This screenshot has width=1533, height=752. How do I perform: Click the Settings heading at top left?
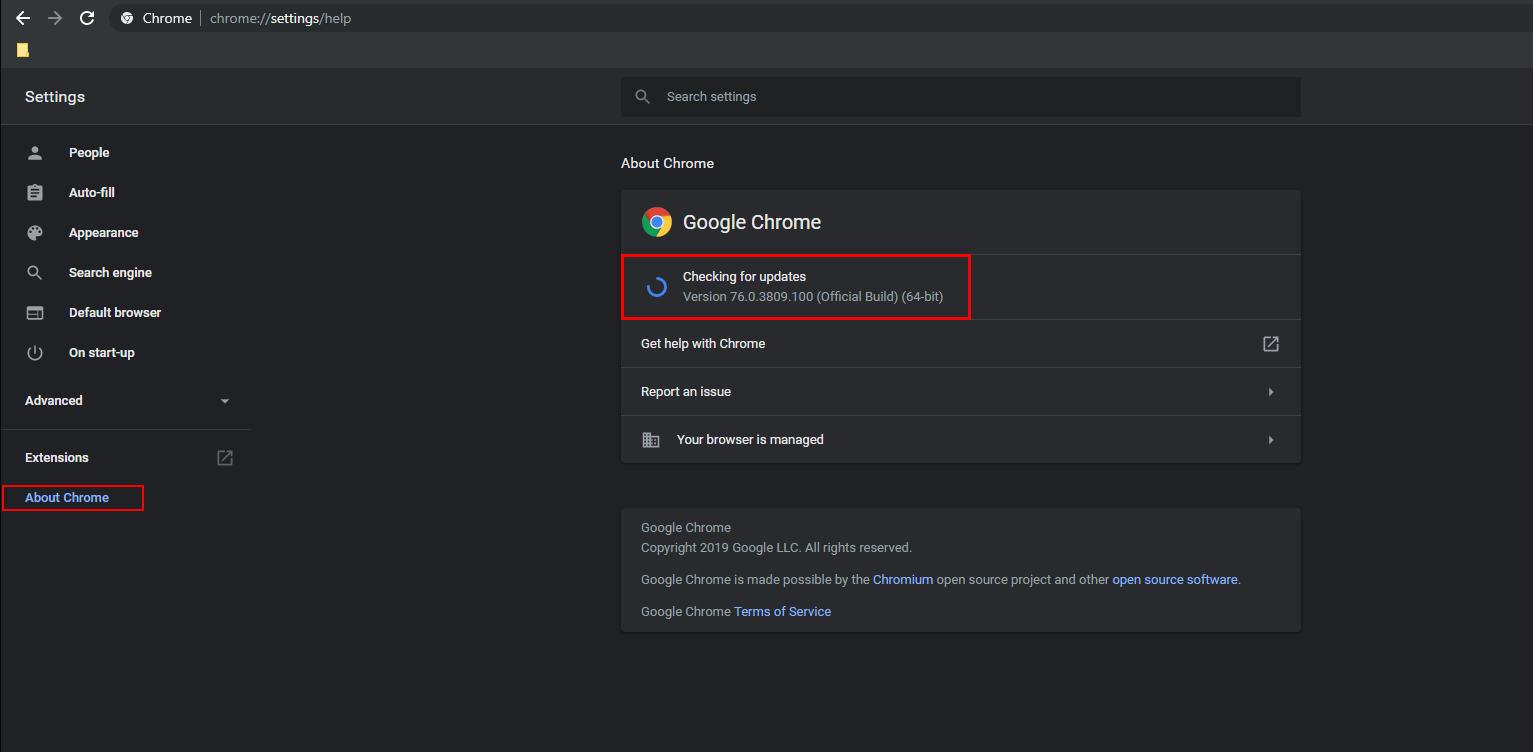(x=55, y=97)
